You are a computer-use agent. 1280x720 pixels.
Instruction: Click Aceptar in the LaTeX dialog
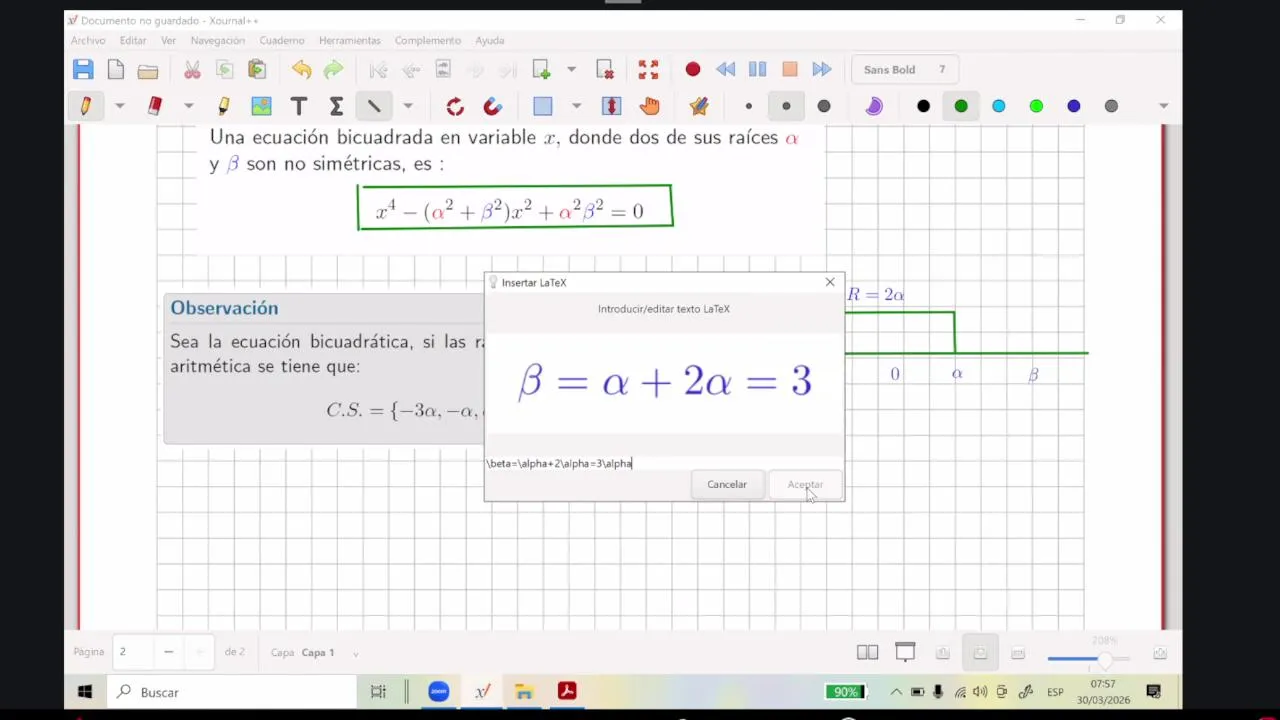[805, 484]
